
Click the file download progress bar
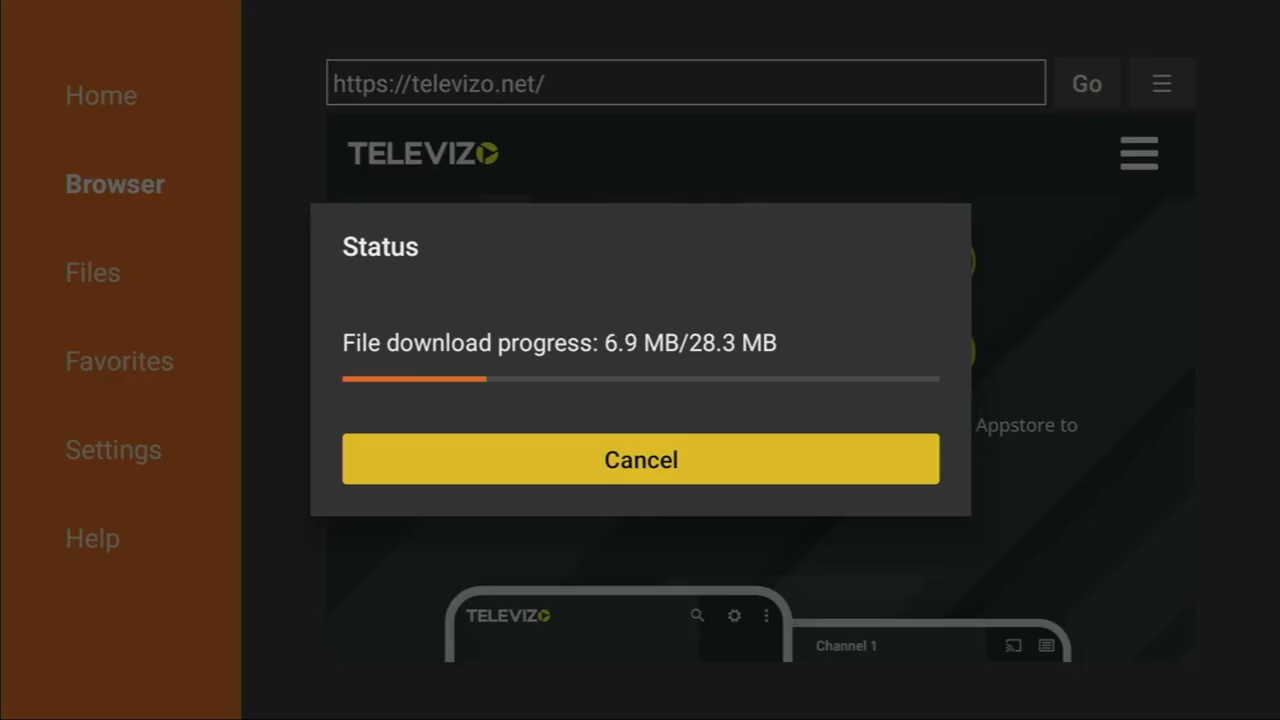click(x=641, y=379)
